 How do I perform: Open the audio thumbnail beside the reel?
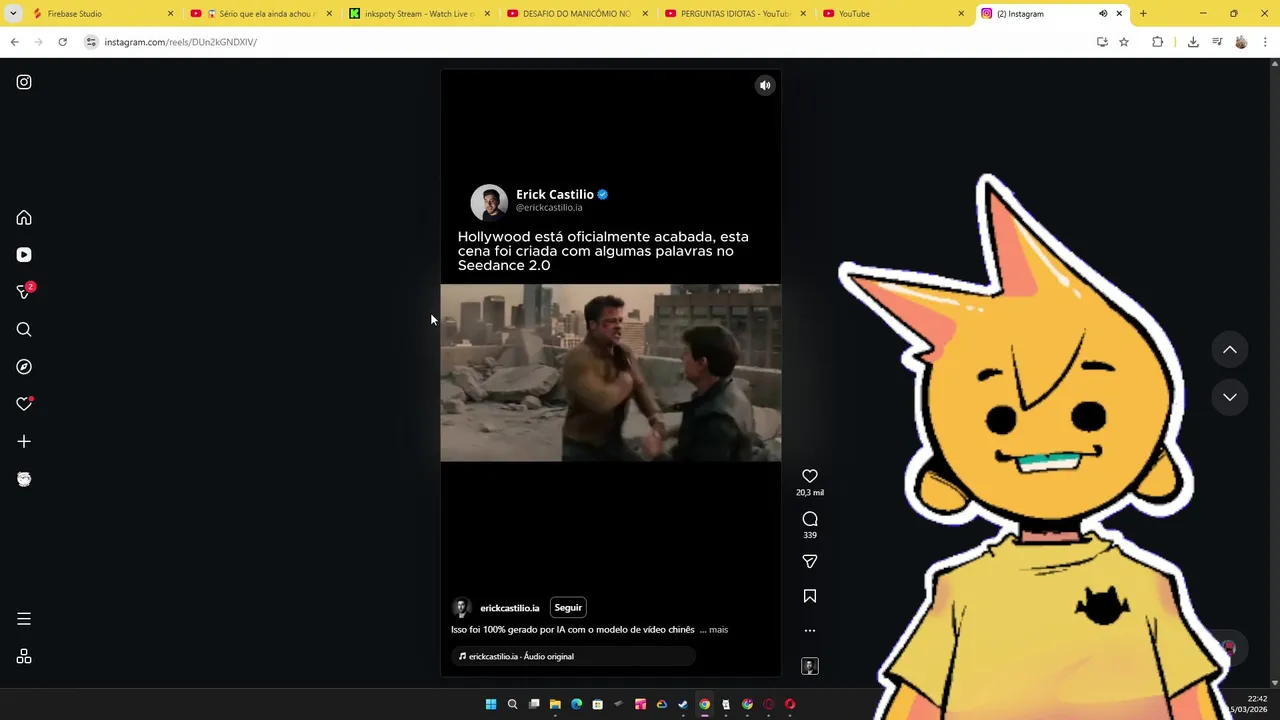(x=810, y=666)
